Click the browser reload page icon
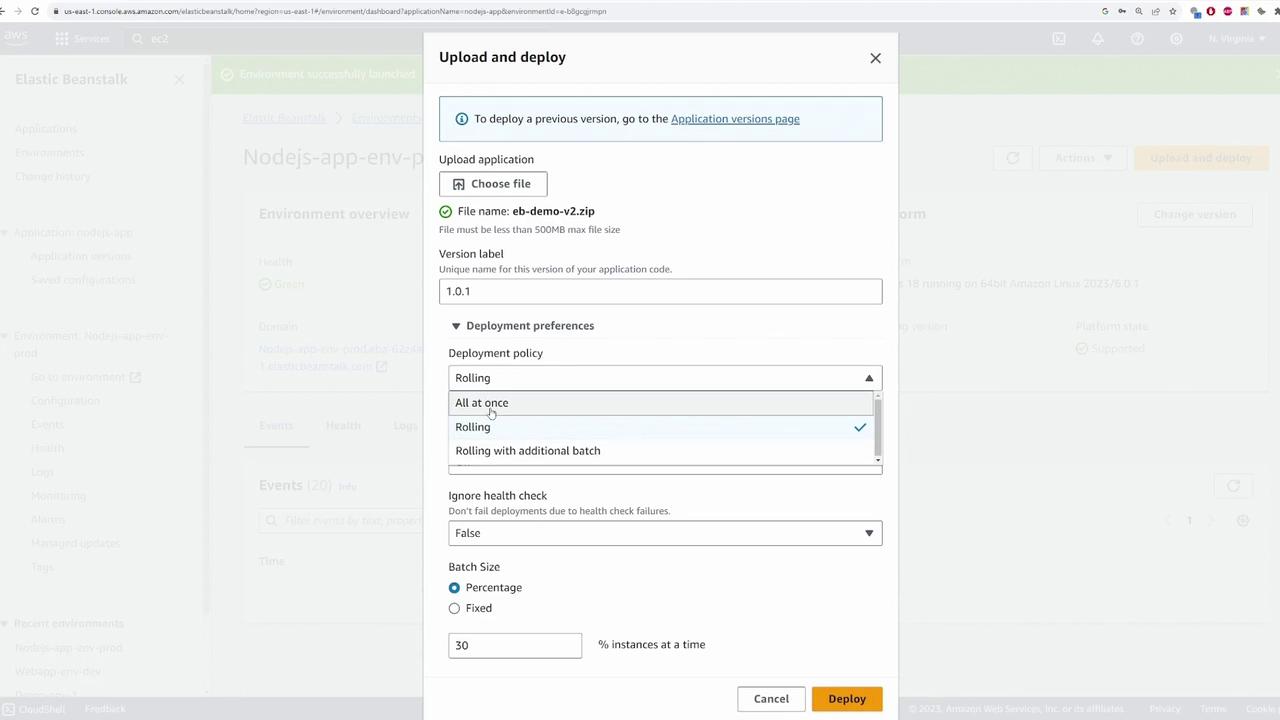Screen dimensions: 1280x720 click(35, 11)
